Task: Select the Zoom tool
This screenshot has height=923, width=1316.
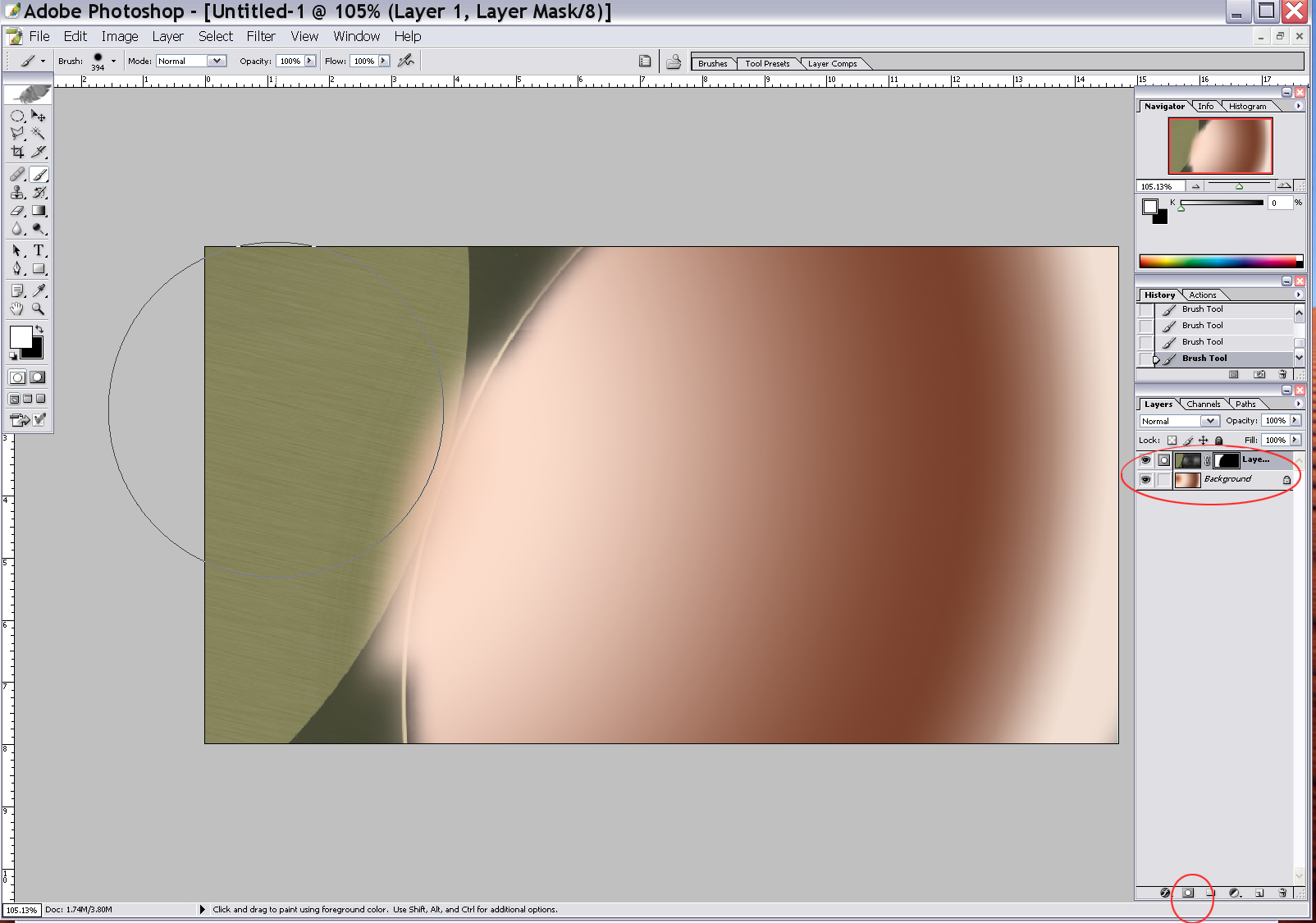Action: pos(39,309)
